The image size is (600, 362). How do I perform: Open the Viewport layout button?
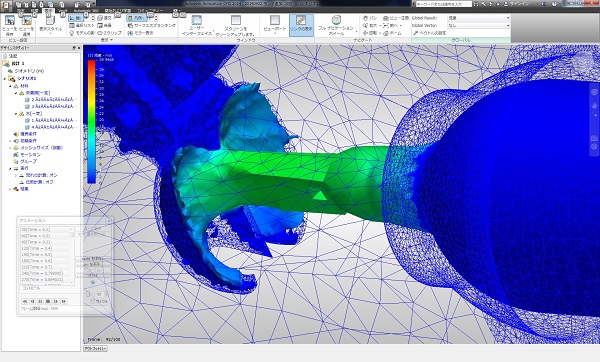(x=275, y=25)
